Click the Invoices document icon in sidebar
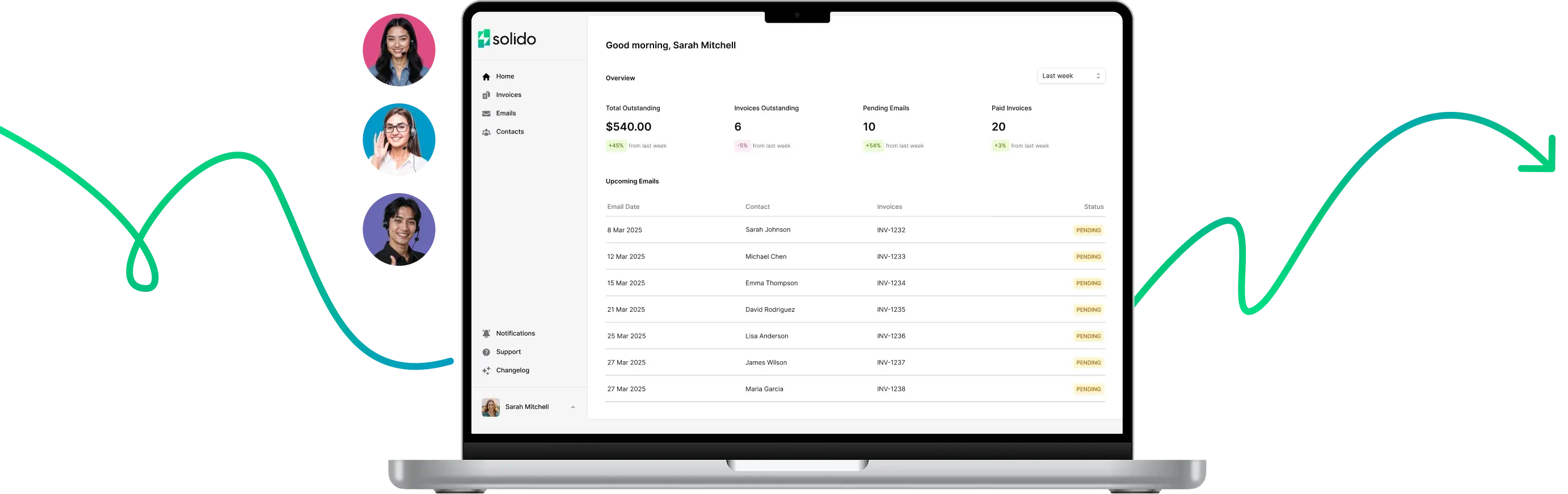 [486, 95]
